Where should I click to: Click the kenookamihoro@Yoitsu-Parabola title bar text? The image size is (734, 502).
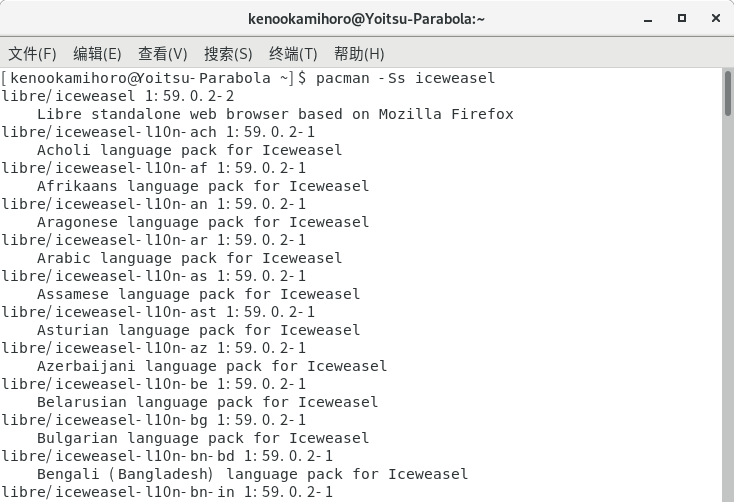click(x=366, y=18)
